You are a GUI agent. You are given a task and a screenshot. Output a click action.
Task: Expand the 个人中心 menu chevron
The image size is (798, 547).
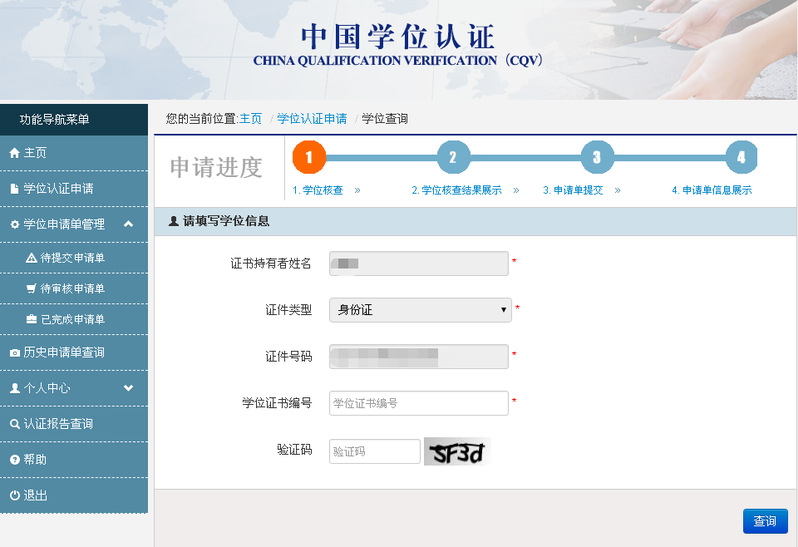point(128,388)
